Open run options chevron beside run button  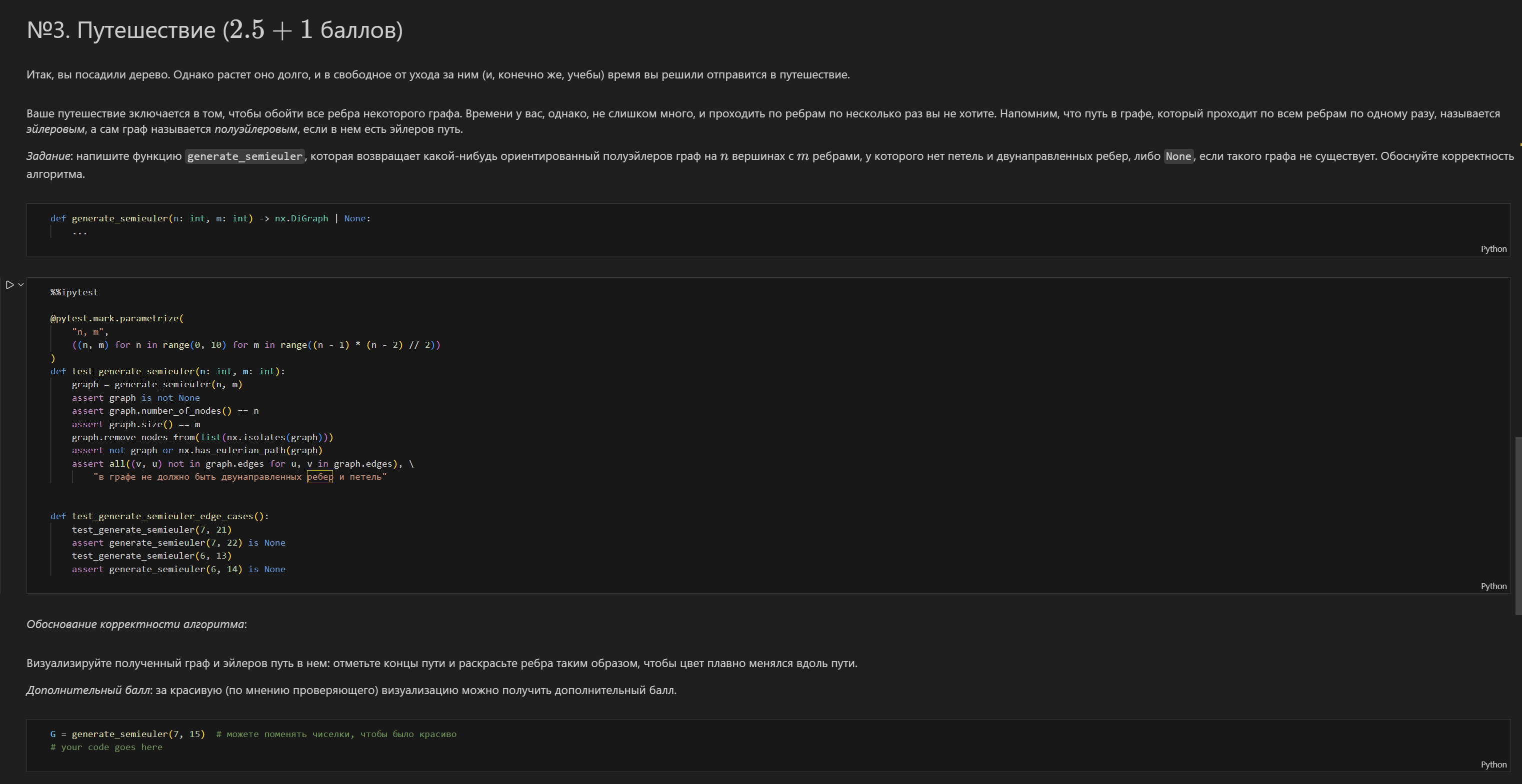[x=21, y=284]
